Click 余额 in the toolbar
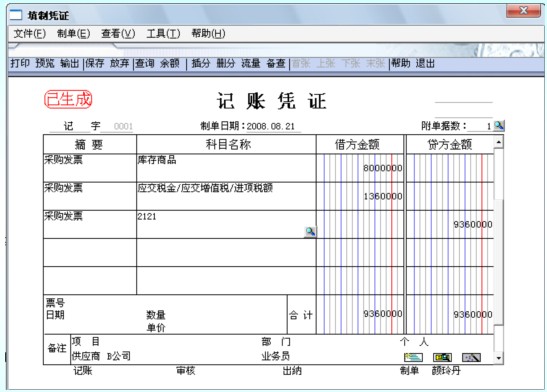Image resolution: width=547 pixels, height=392 pixels. [x=170, y=63]
